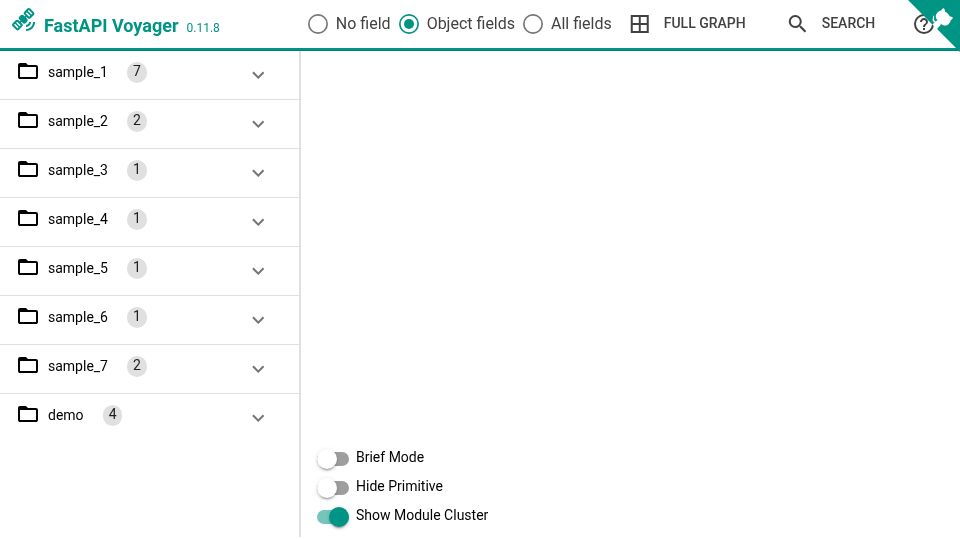Click the sample_5 label text

pos(78,268)
